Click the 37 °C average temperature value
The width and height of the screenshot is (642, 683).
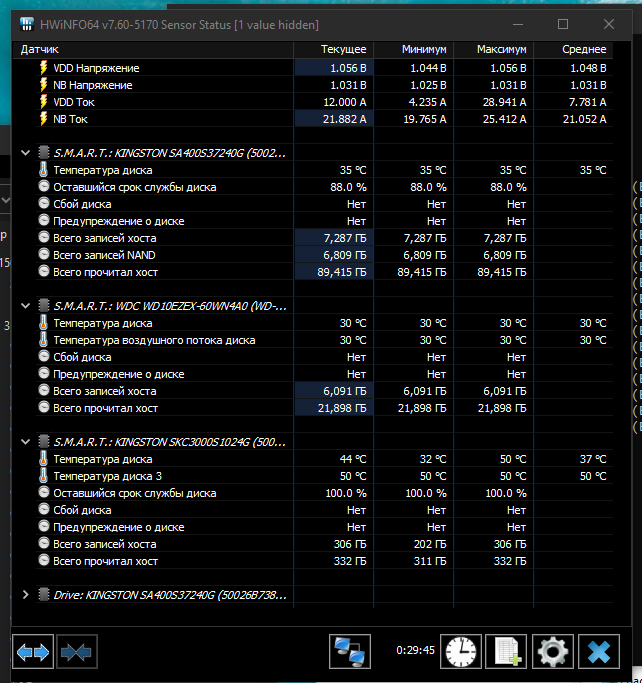(x=593, y=459)
